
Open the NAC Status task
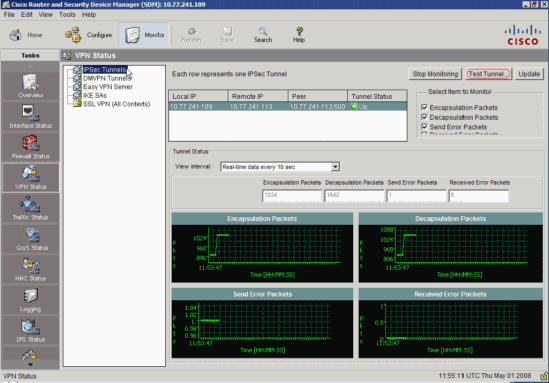pyautogui.click(x=30, y=269)
